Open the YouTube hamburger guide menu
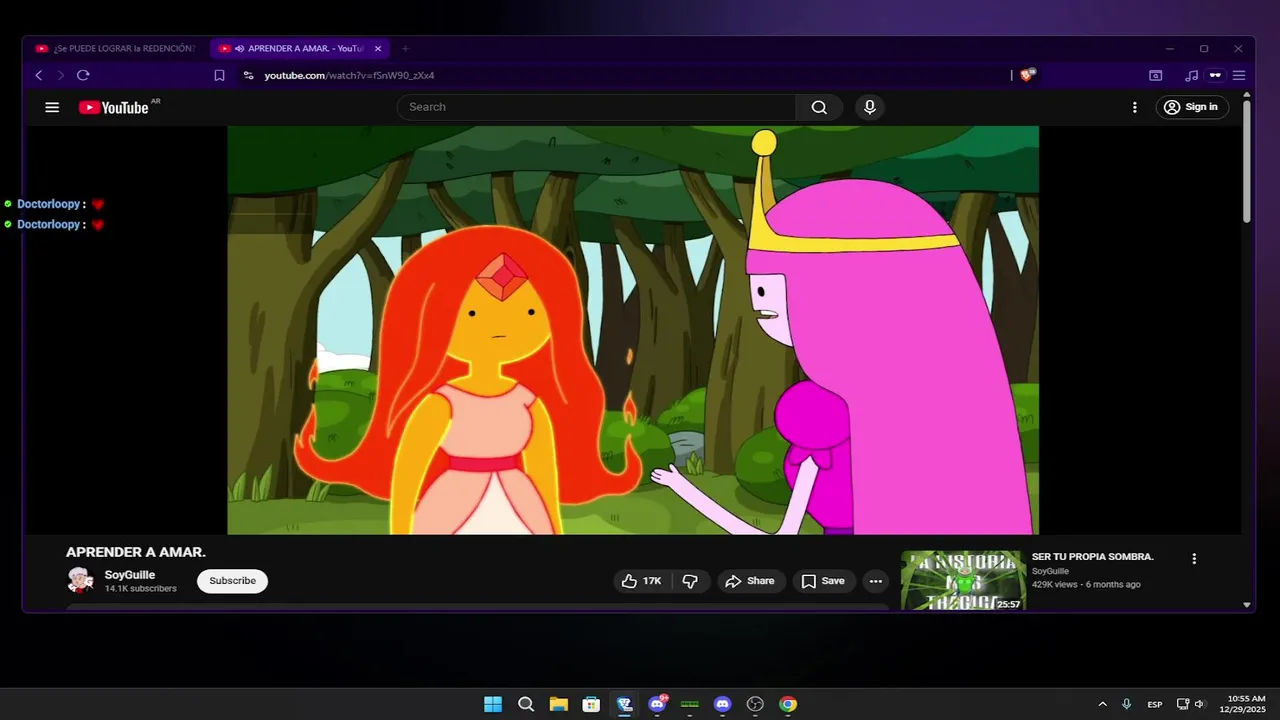Screen dimensions: 1280x720 pos(52,107)
